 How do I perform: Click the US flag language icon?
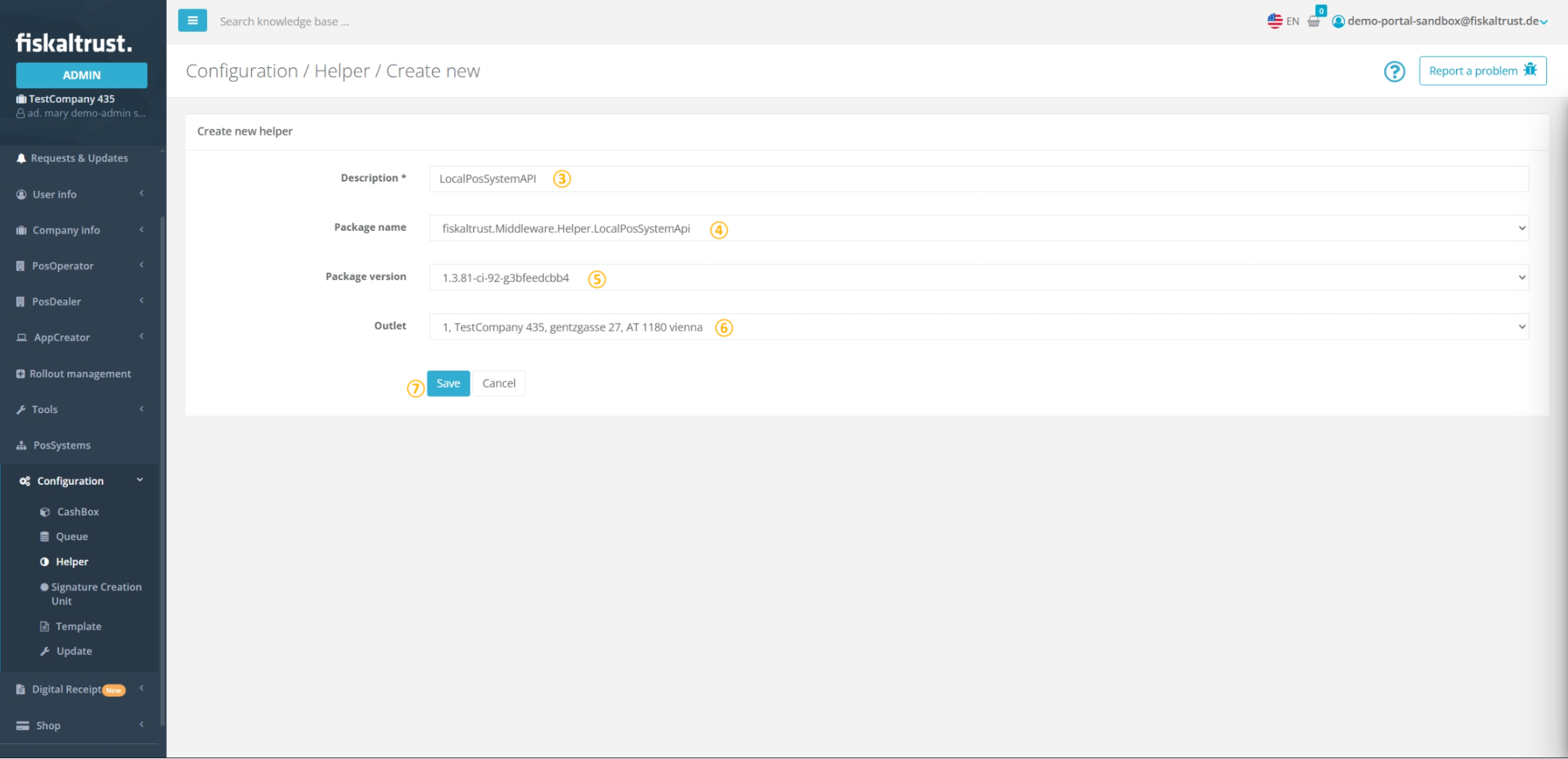click(x=1274, y=21)
